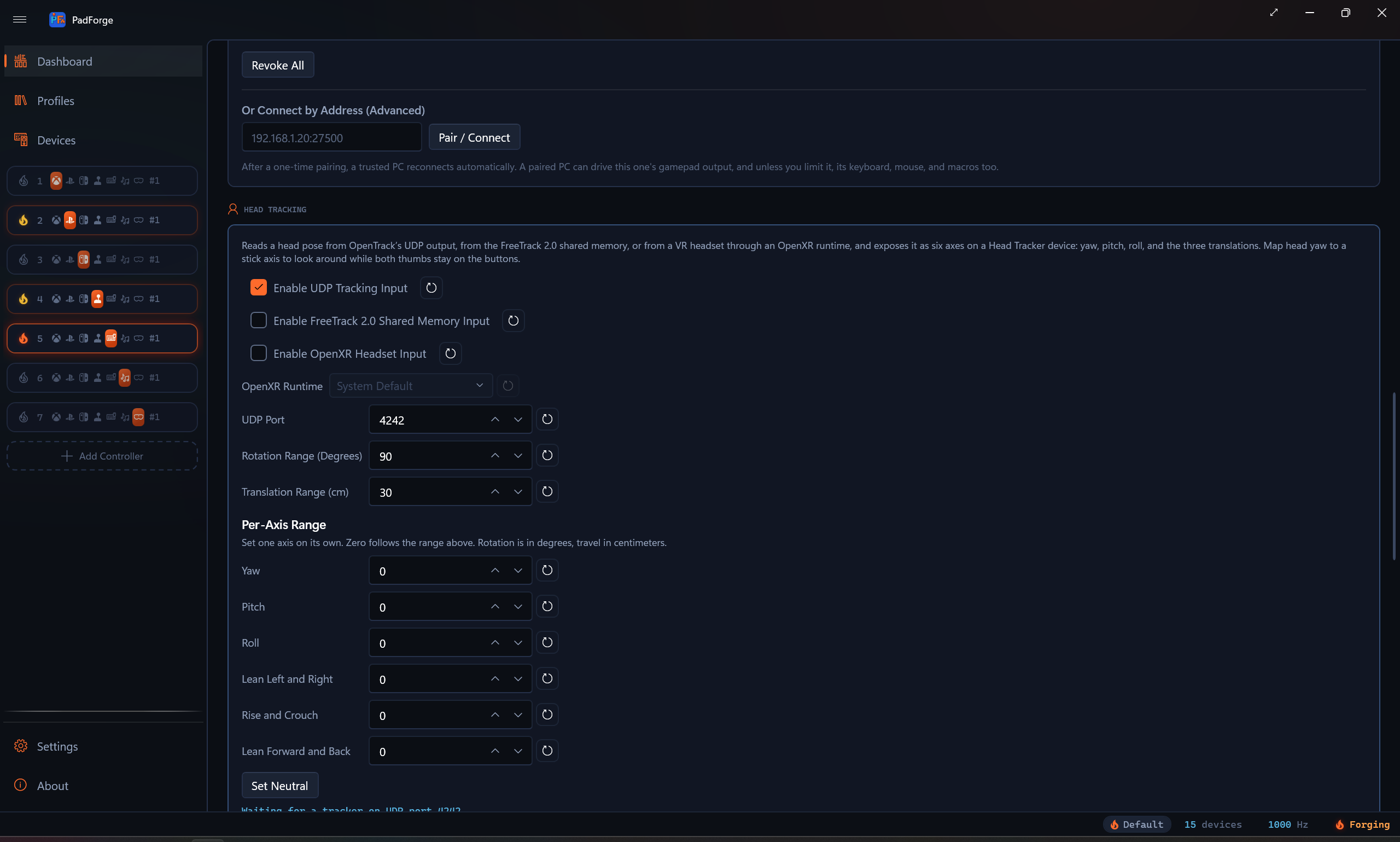
Task: Reset Enable UDP Tracking Input setting
Action: [431, 288]
